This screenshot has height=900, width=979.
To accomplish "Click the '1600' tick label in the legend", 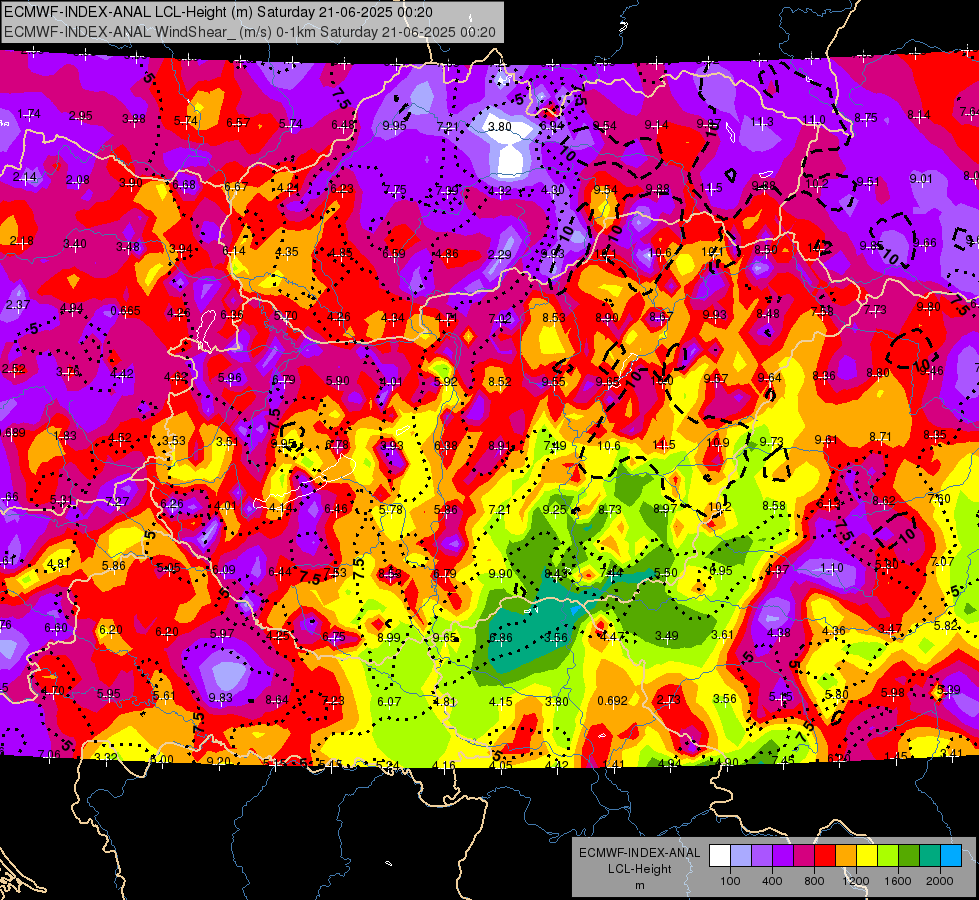I will coord(898,881).
